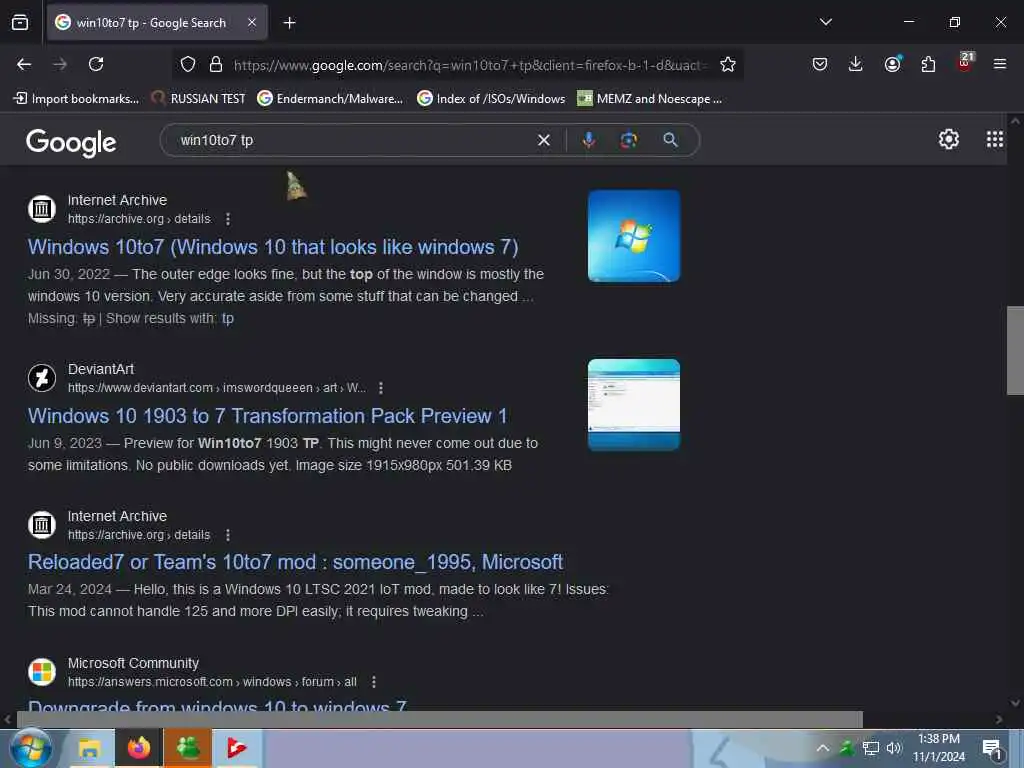Click Firefox taskbar icon
Image resolution: width=1024 pixels, height=768 pixels.
tap(139, 748)
